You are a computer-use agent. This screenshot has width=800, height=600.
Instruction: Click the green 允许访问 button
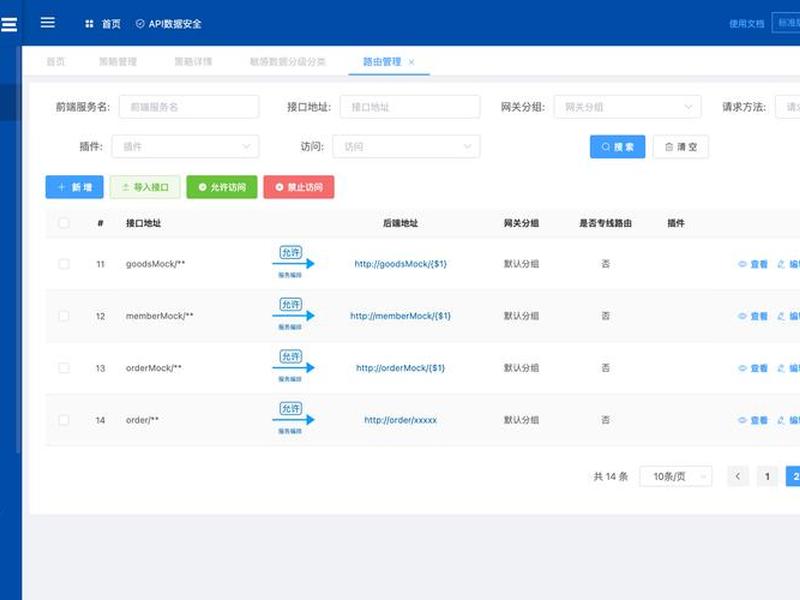[222, 187]
